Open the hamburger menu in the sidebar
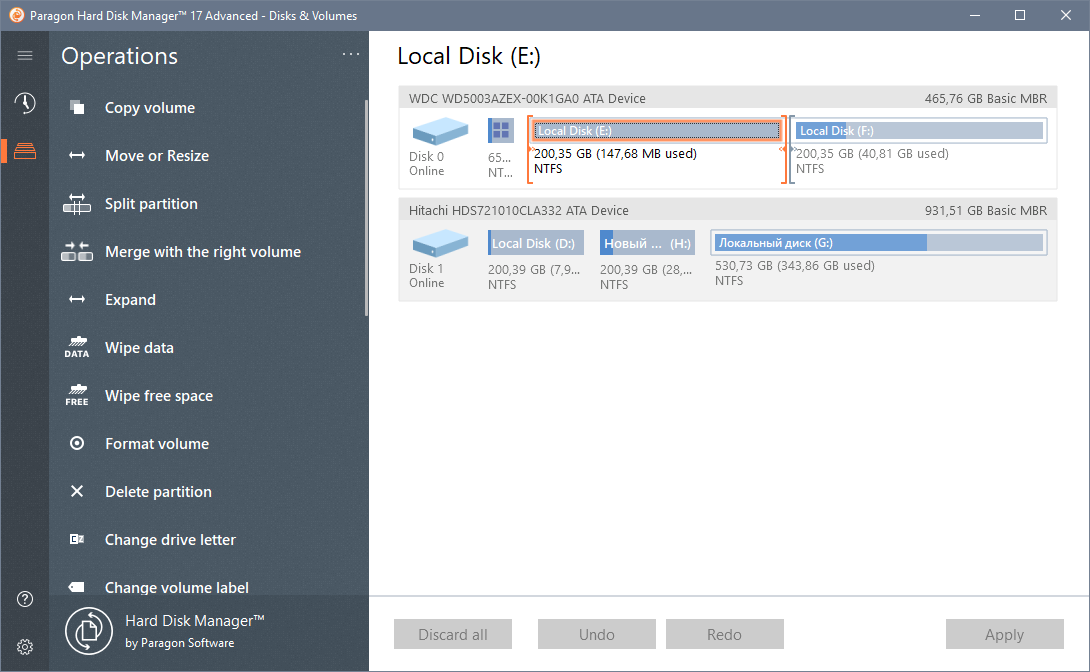The width and height of the screenshot is (1090, 672). coord(25,56)
